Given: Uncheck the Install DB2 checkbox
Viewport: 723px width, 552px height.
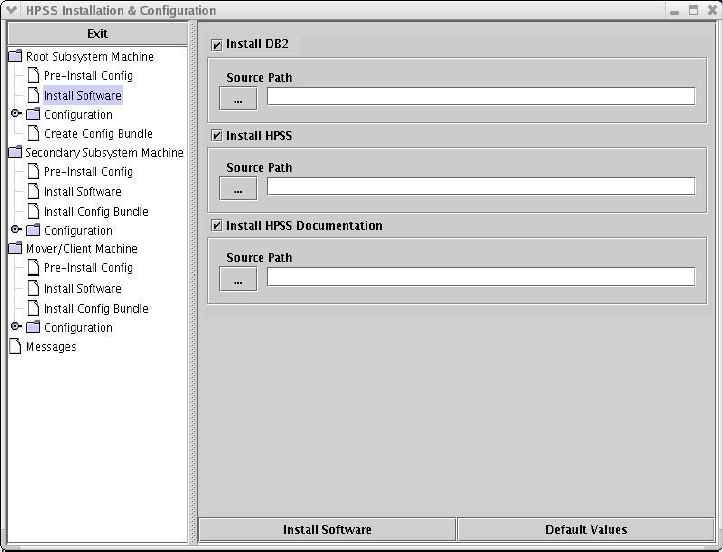Looking at the screenshot, I should click(216, 45).
